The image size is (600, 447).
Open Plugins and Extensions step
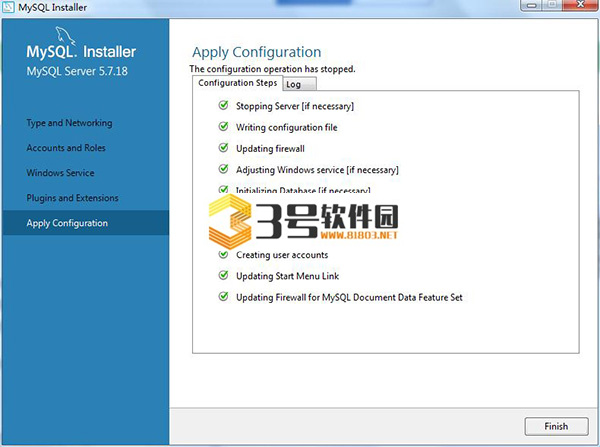click(x=72, y=198)
